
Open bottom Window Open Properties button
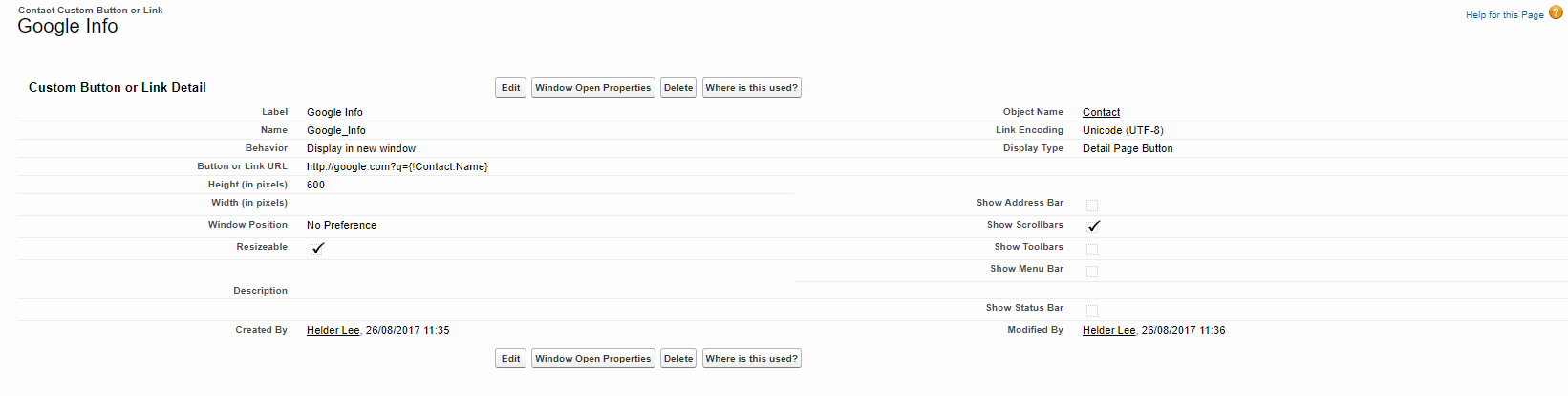[592, 359]
